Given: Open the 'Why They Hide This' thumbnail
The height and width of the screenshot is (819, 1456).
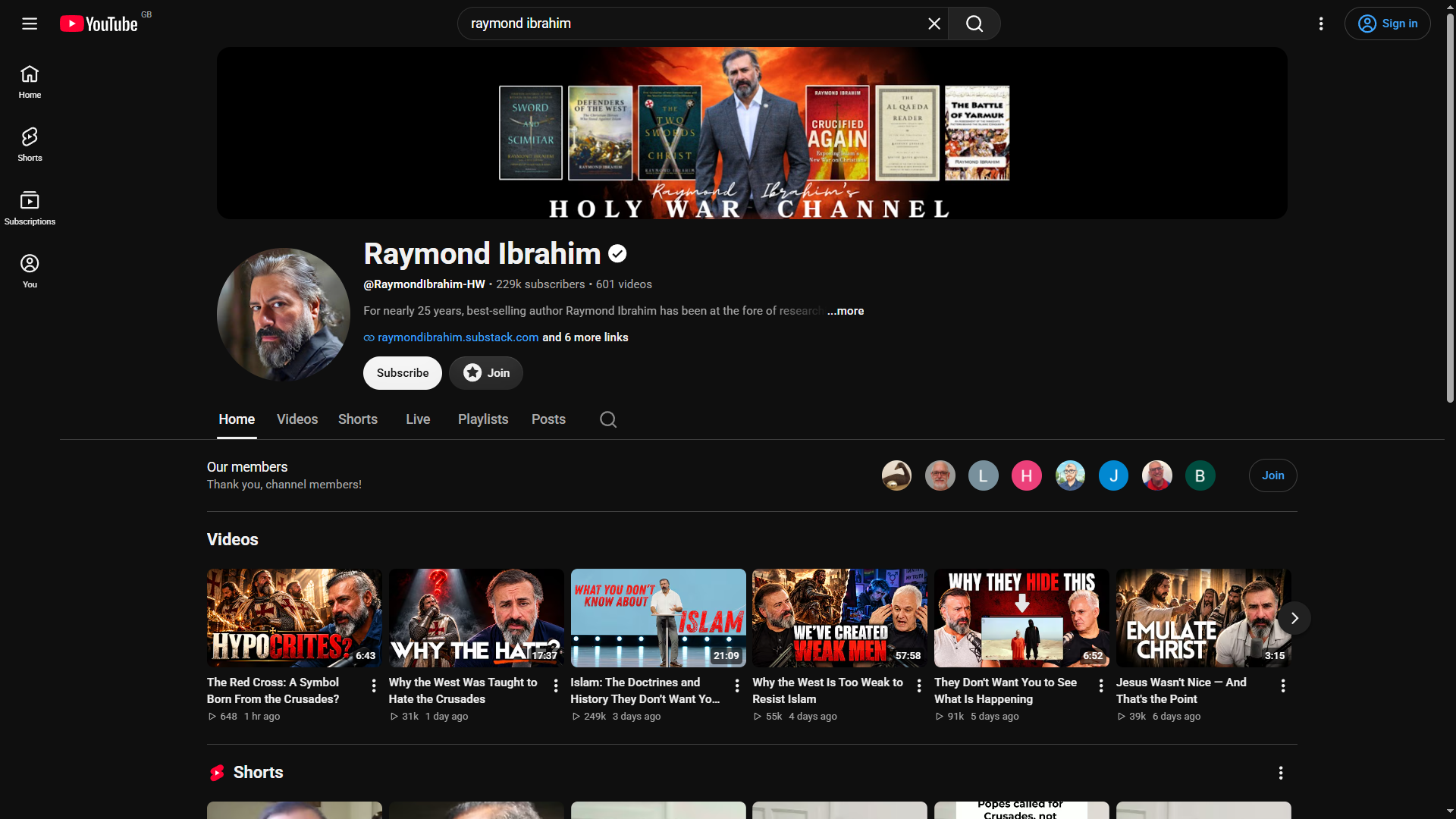Looking at the screenshot, I should tap(1021, 618).
